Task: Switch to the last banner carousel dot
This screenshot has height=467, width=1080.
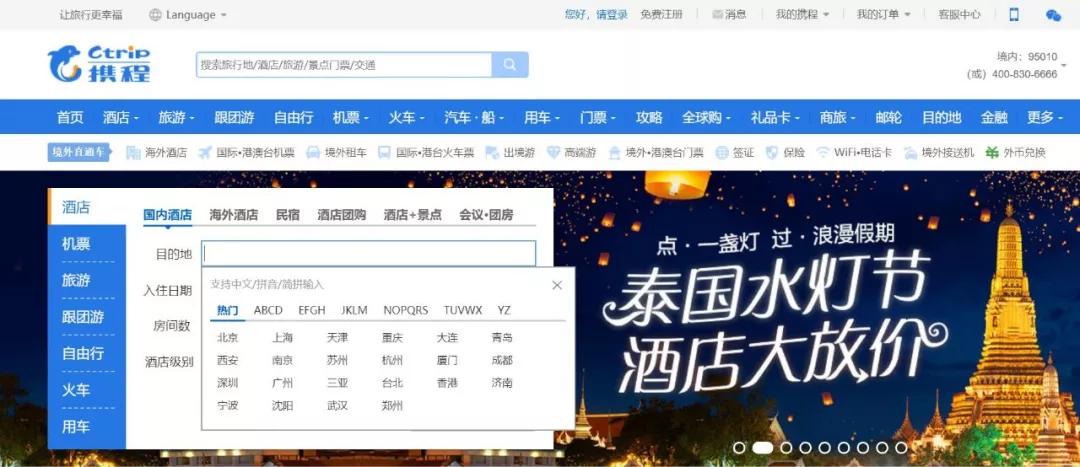Action: tap(901, 448)
